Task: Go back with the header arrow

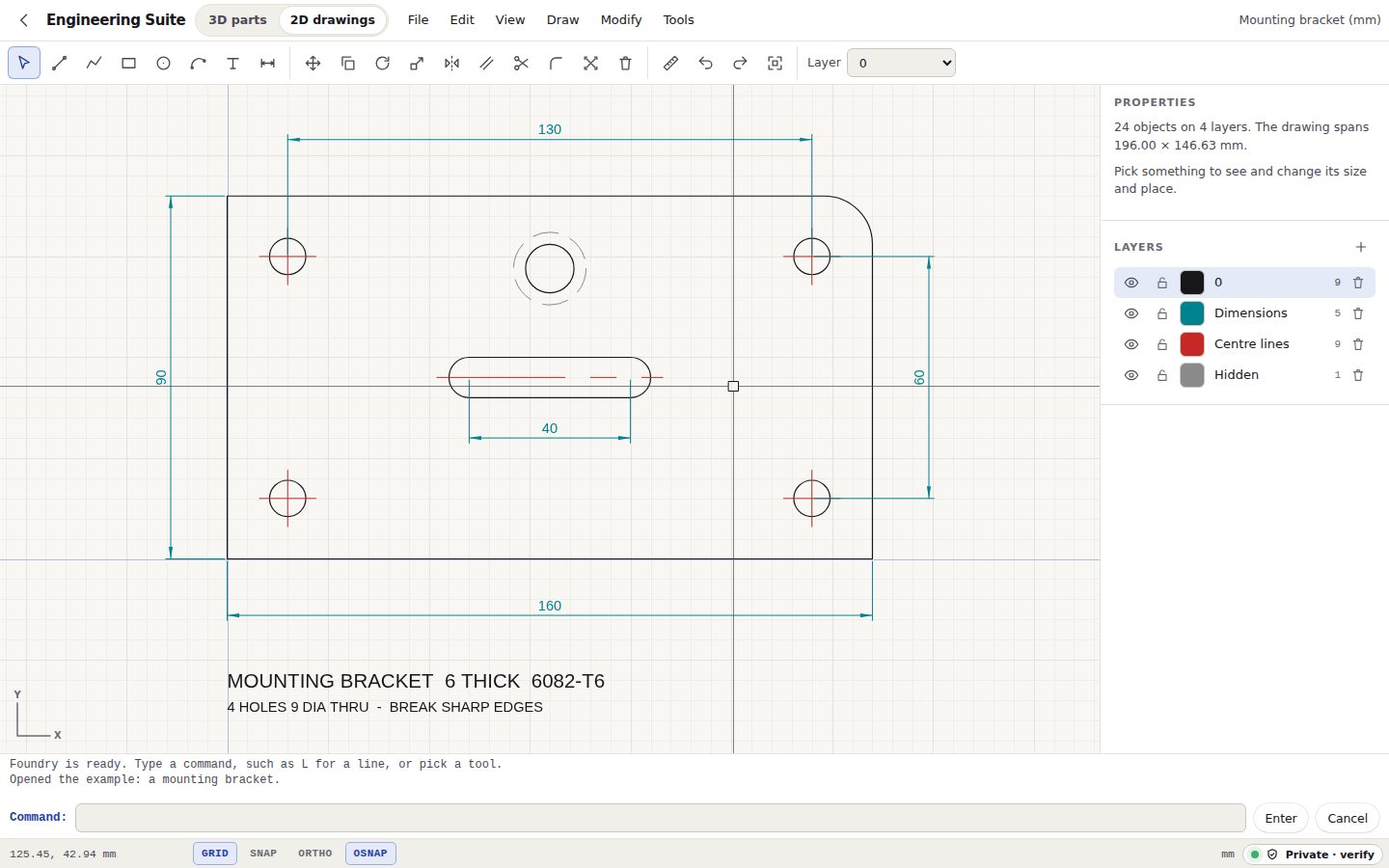Action: [24, 19]
